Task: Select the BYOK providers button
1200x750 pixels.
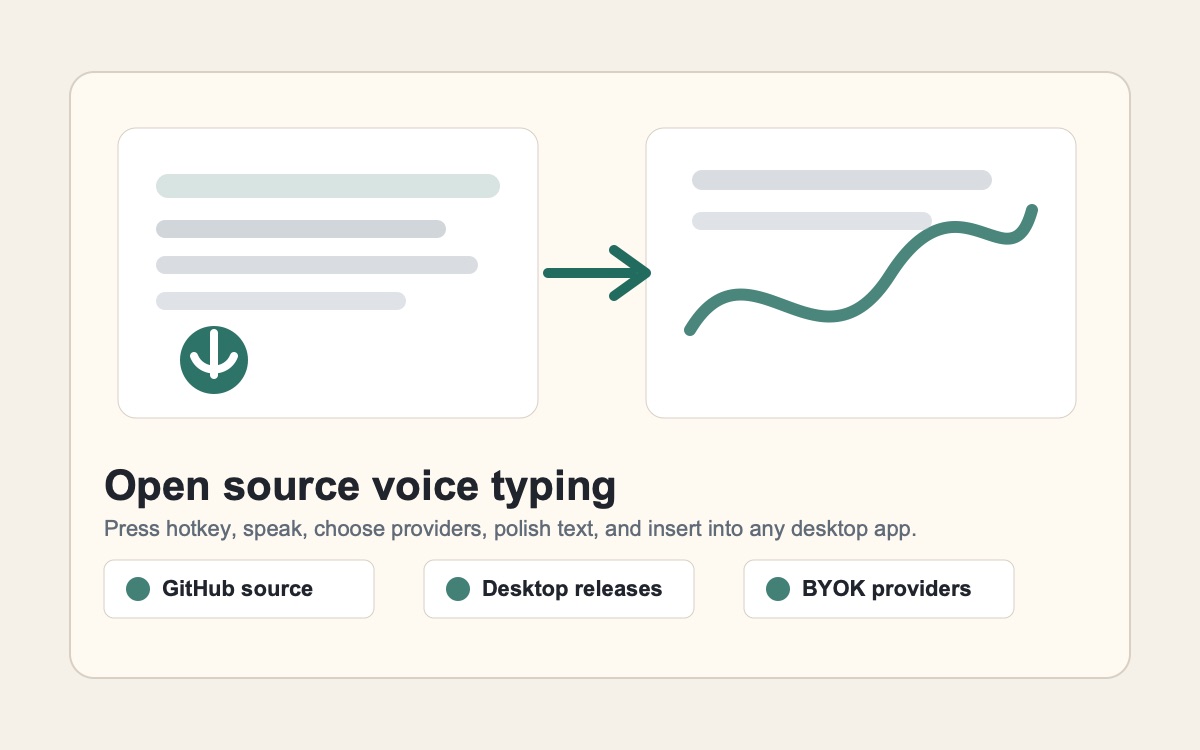Action: [879, 589]
